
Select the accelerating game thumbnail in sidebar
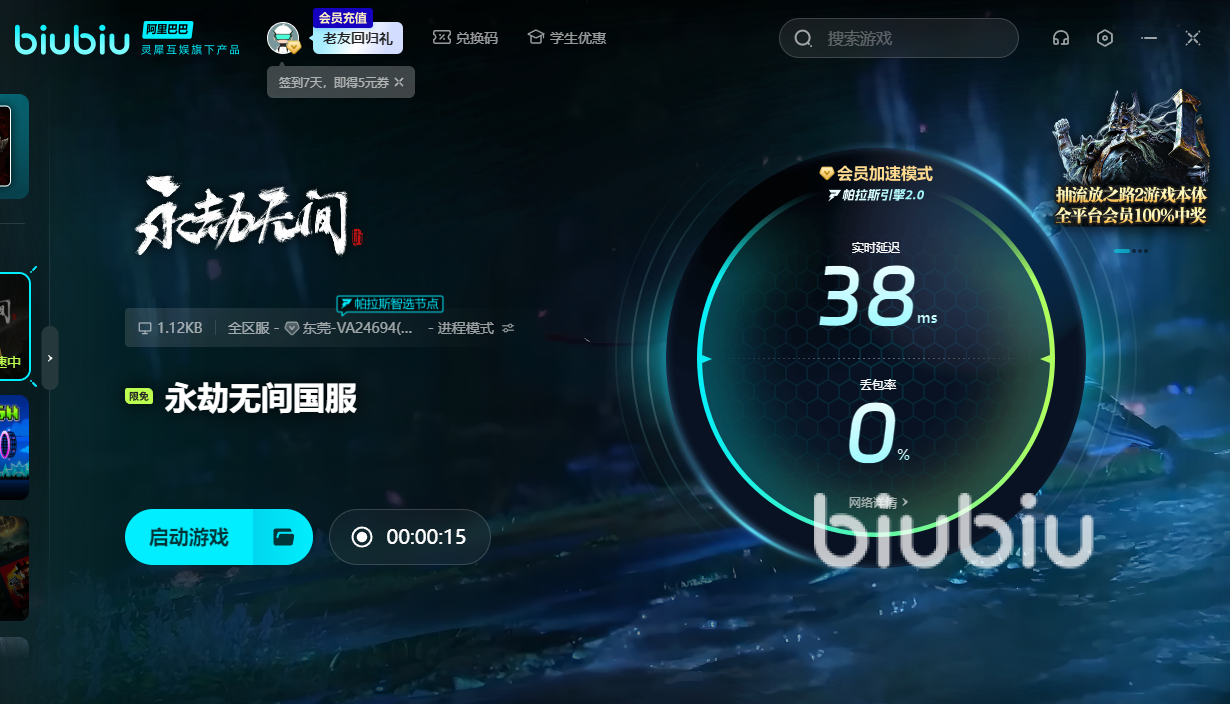(x=15, y=328)
